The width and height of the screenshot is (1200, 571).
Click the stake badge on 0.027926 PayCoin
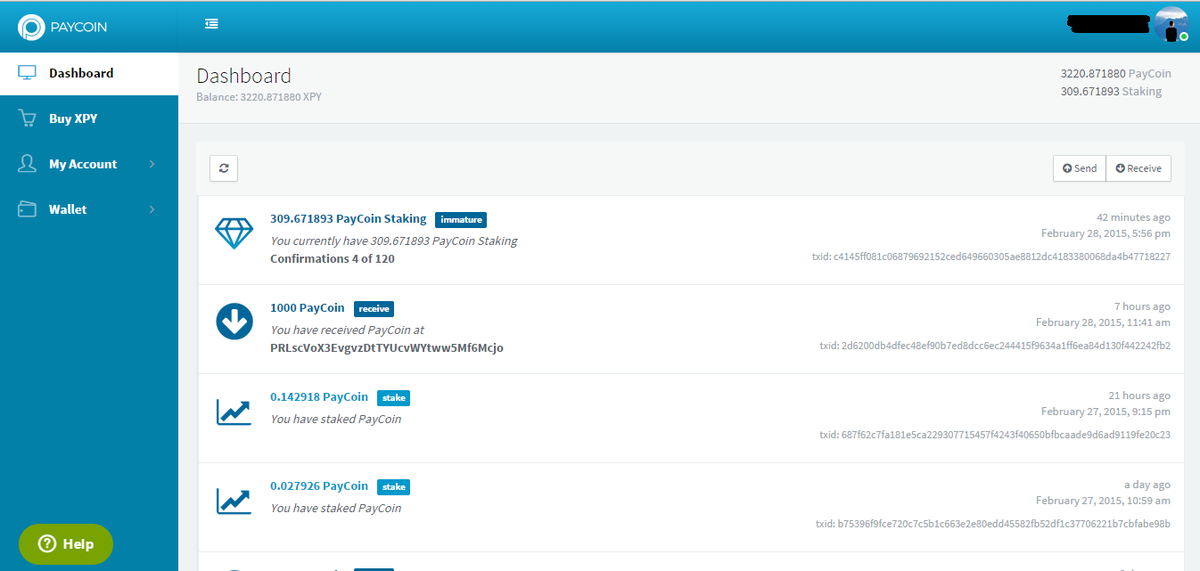click(394, 487)
